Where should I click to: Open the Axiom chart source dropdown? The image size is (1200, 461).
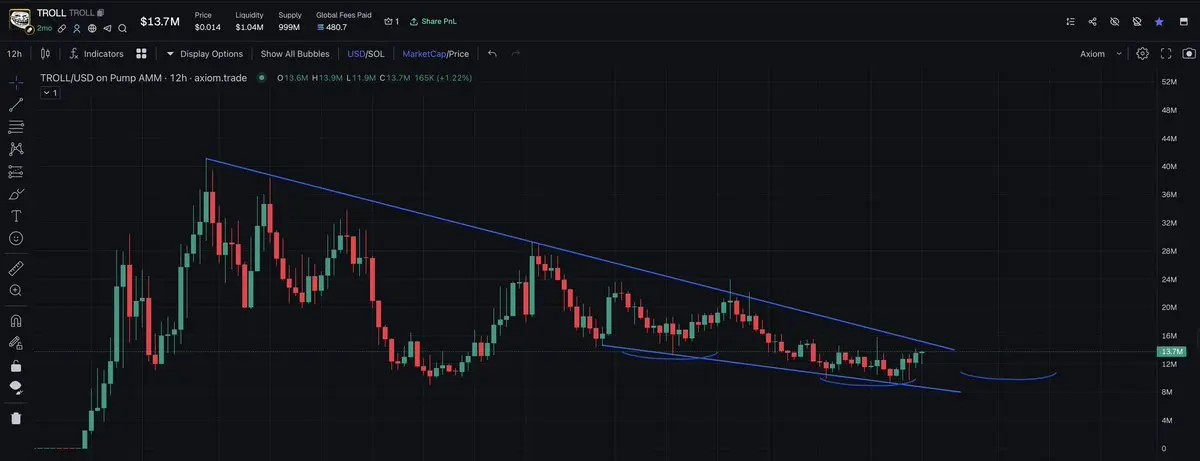tap(1101, 54)
